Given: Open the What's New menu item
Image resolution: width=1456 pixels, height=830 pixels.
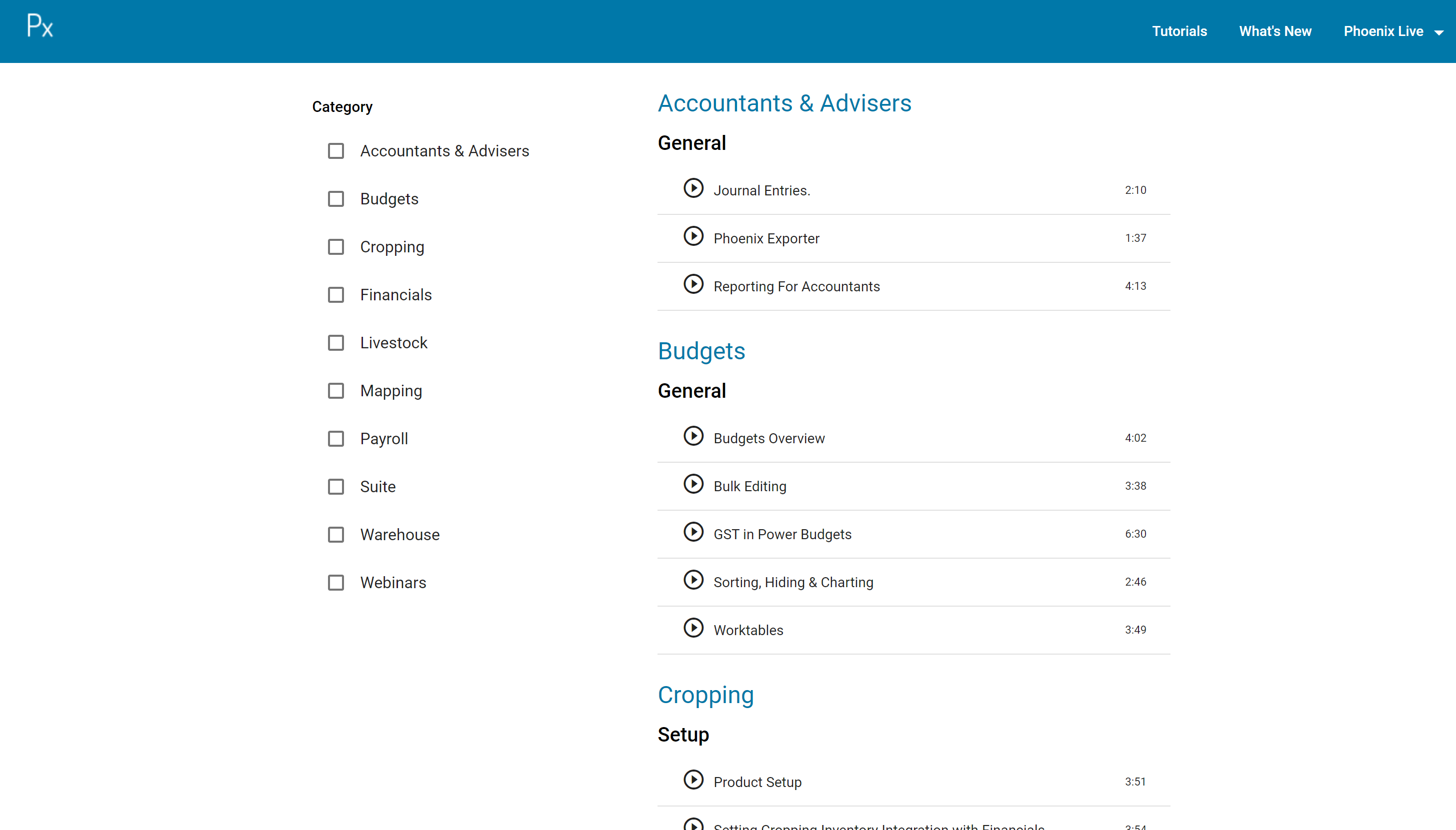Looking at the screenshot, I should (x=1274, y=31).
